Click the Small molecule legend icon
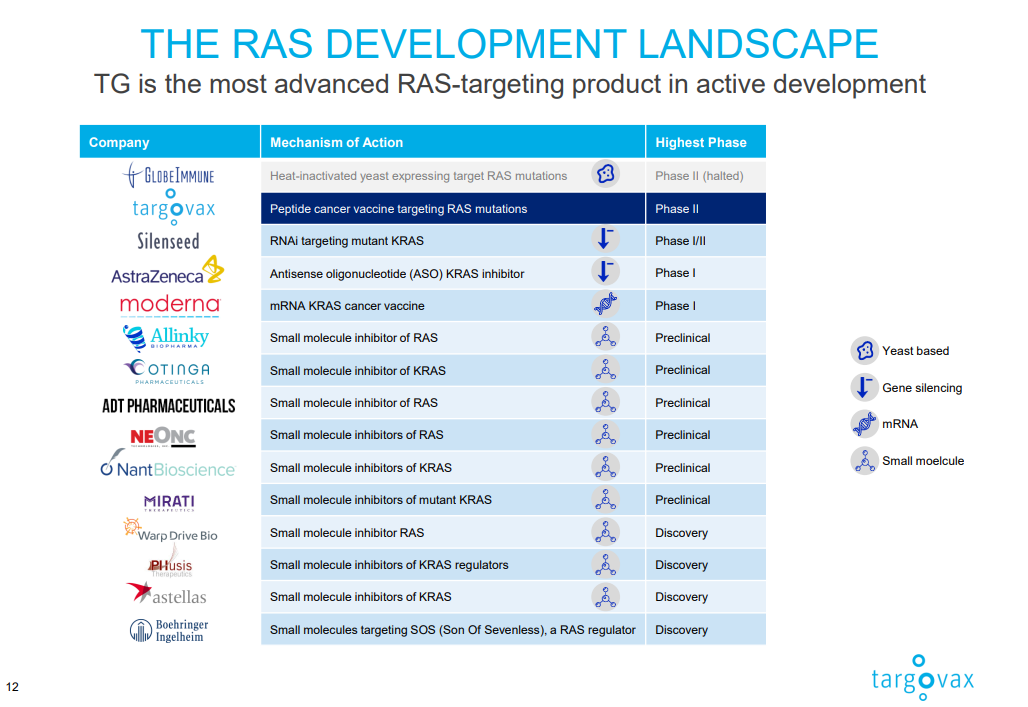The height and width of the screenshot is (707, 1028). 865,461
